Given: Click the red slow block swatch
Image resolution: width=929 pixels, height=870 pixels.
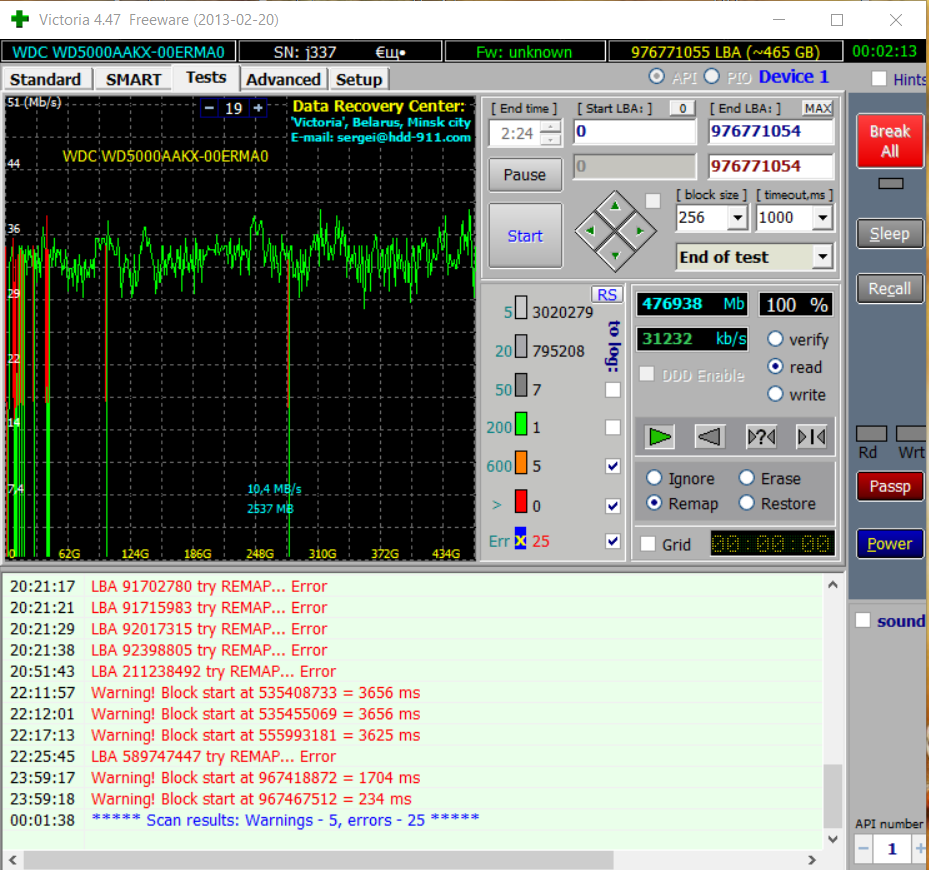Looking at the screenshot, I should [x=521, y=501].
